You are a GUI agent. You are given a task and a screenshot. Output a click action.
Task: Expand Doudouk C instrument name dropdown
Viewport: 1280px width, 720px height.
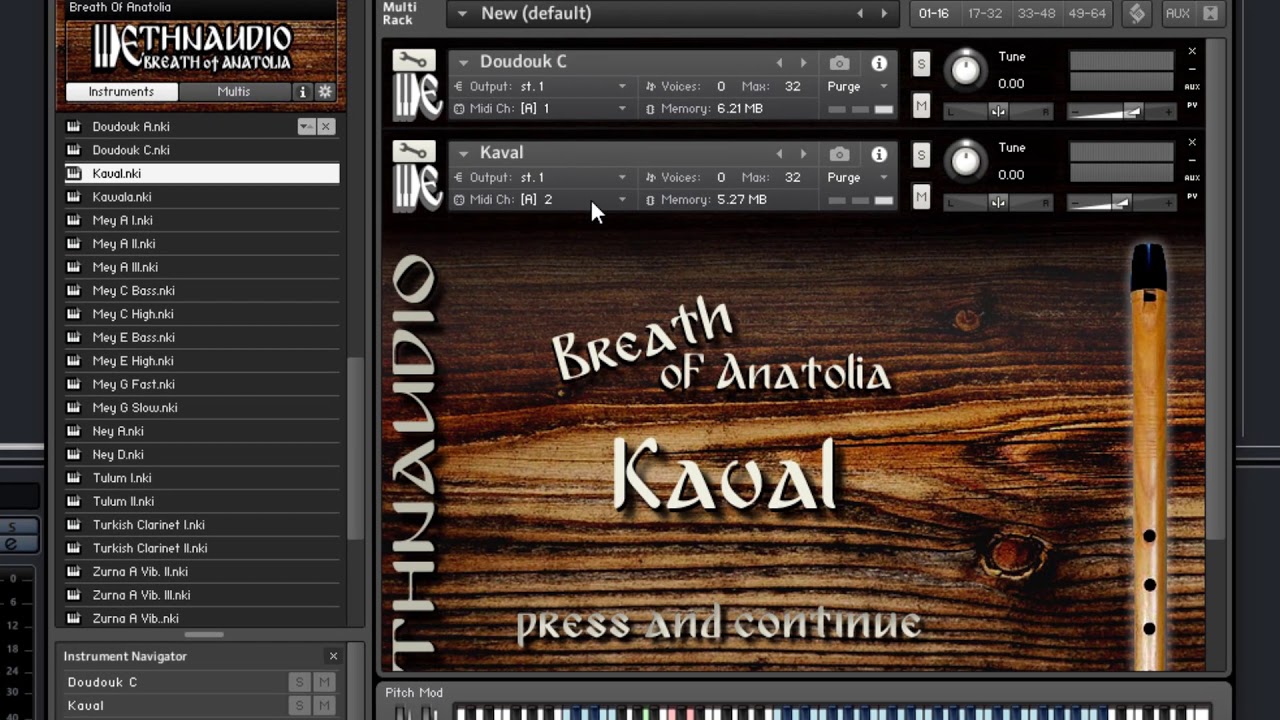click(463, 63)
